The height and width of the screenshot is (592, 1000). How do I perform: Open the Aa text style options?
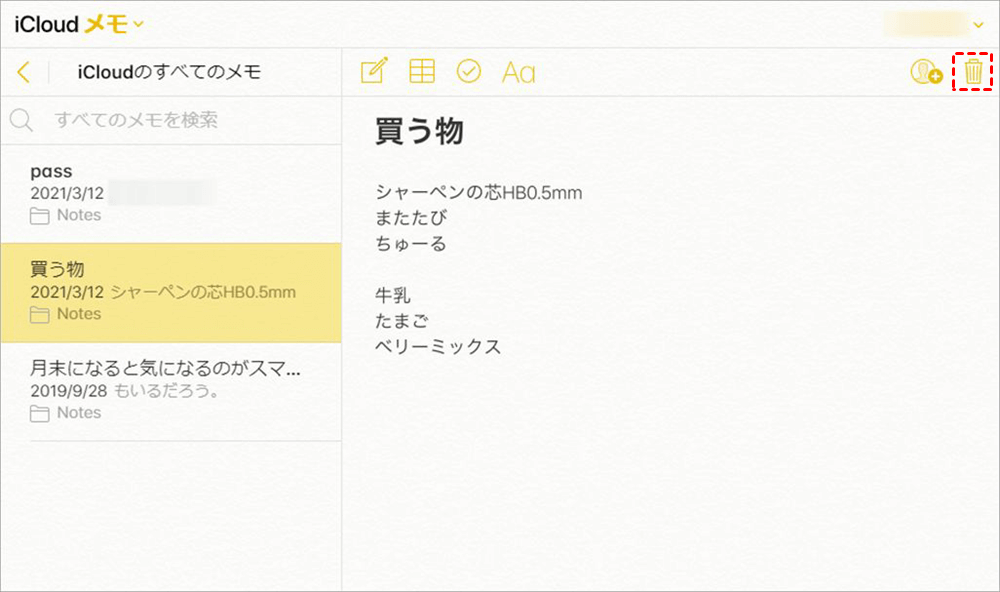pyautogui.click(x=518, y=72)
